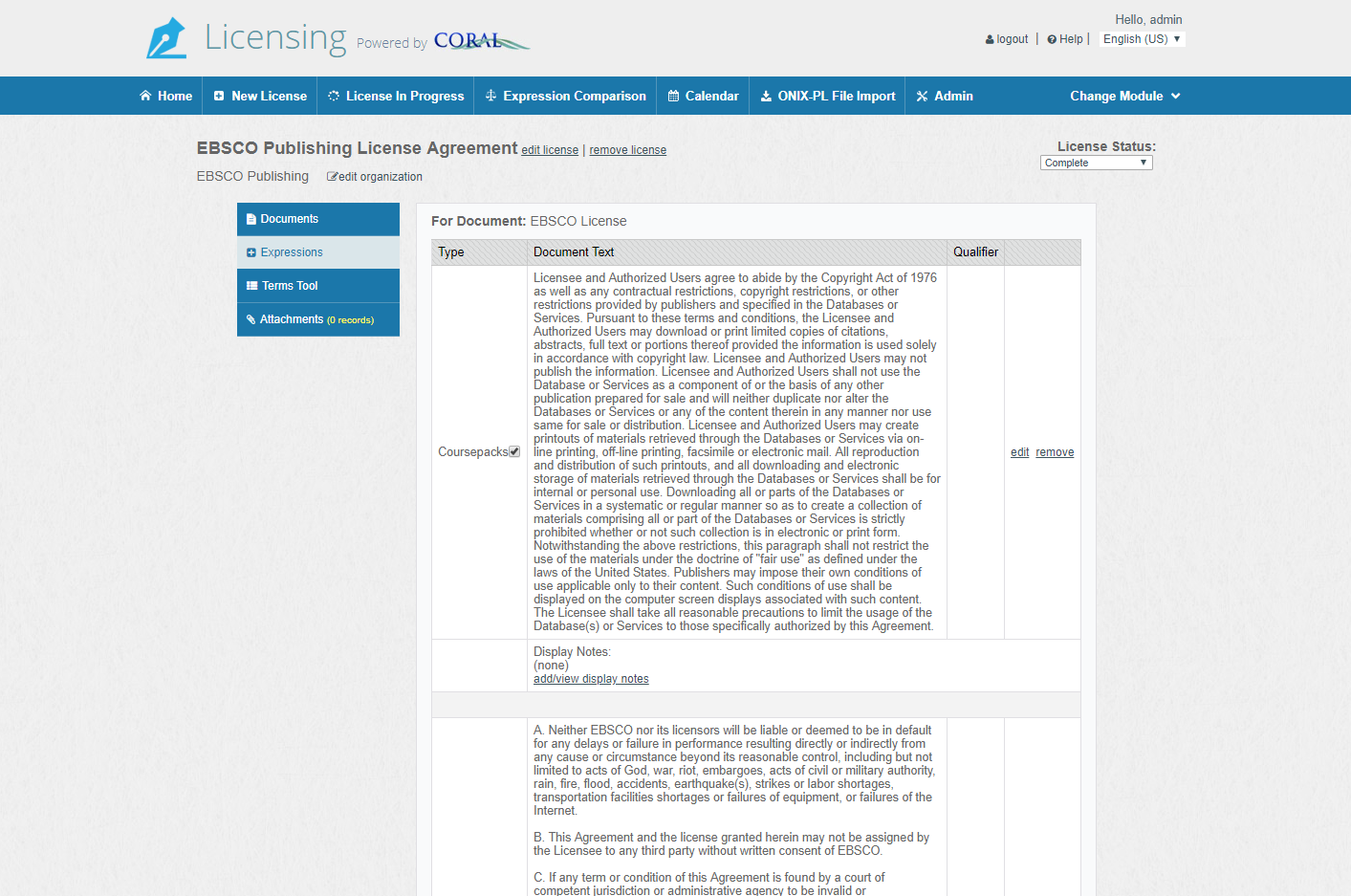Click remove link for Coursepacks expression
The height and width of the screenshot is (896, 1351).
[x=1055, y=452]
